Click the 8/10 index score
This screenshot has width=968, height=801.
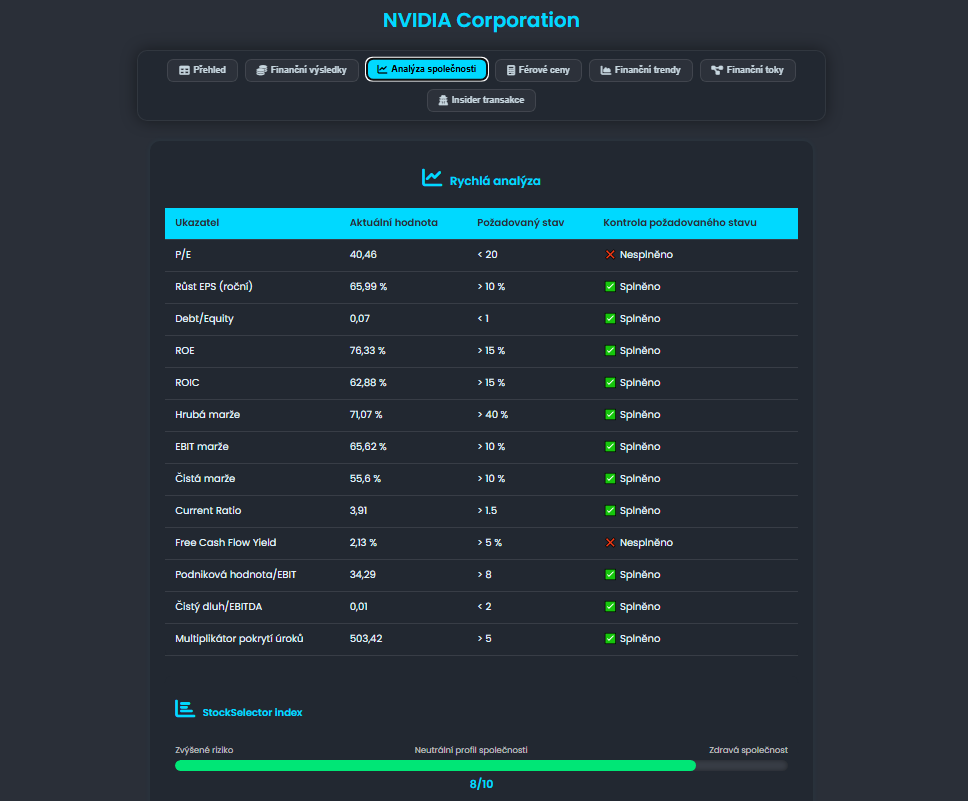click(x=482, y=784)
